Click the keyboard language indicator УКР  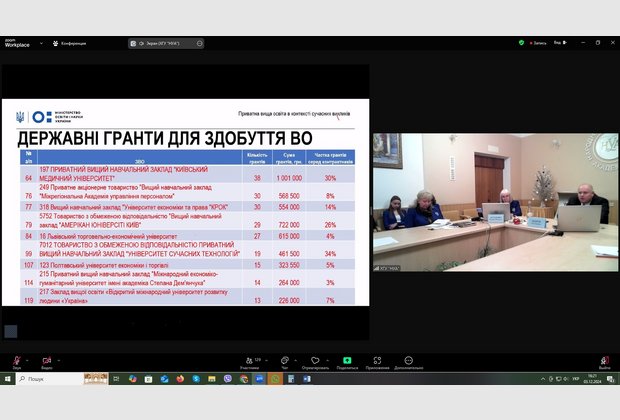coord(576,379)
